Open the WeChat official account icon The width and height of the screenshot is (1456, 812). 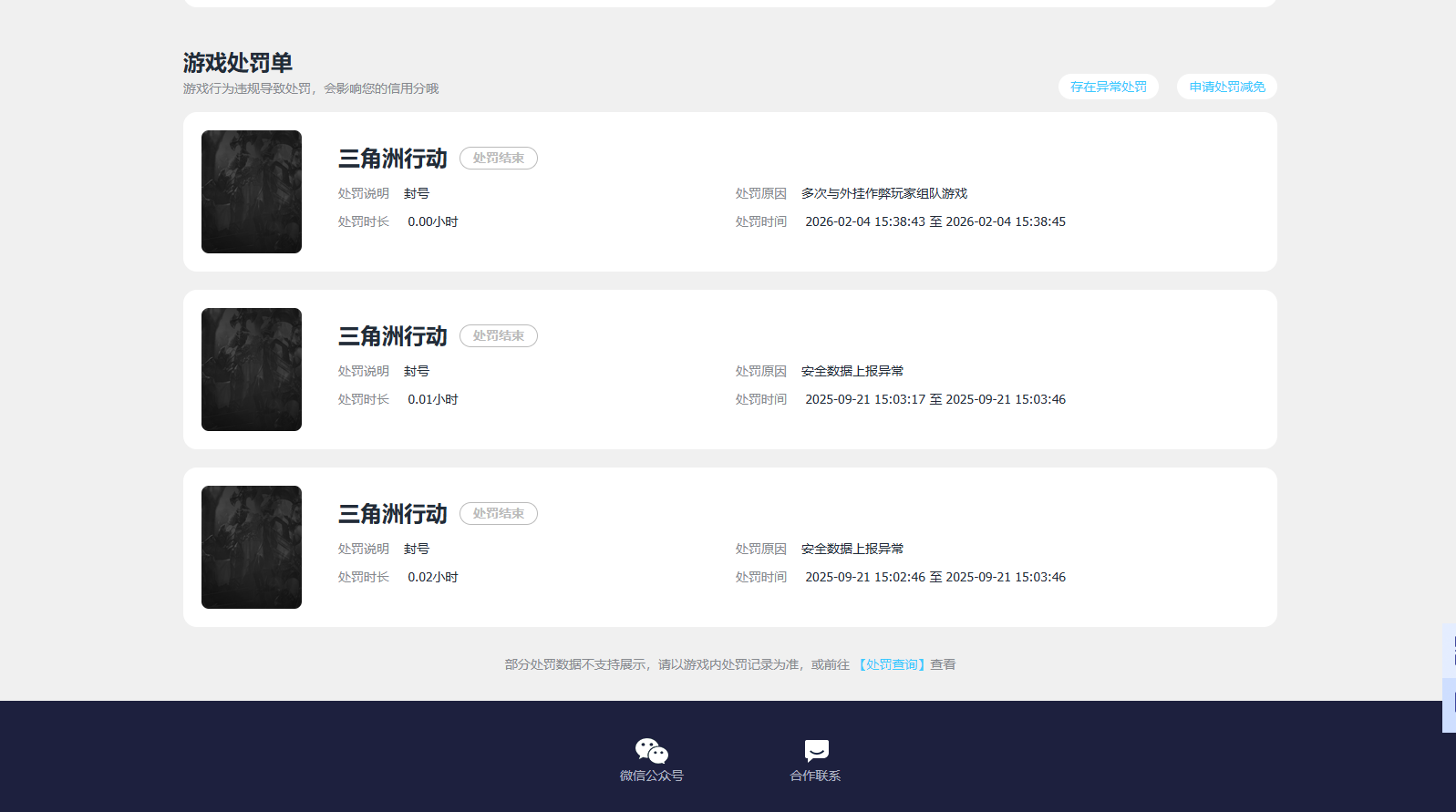tap(652, 751)
